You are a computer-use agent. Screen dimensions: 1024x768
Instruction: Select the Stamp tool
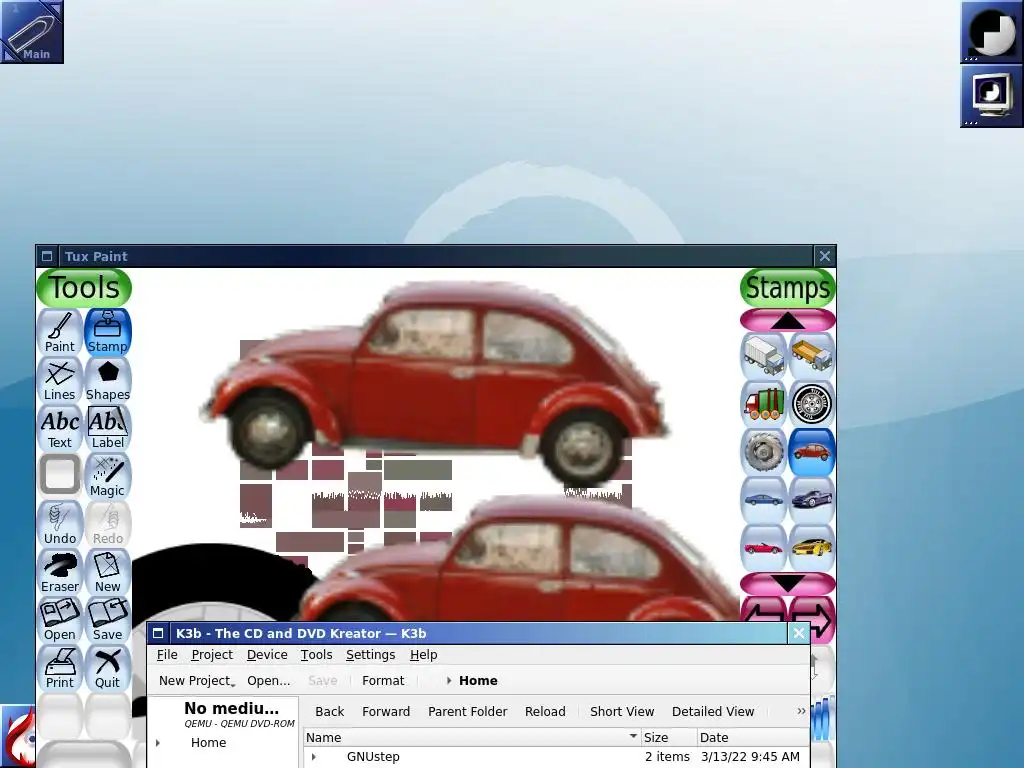click(108, 332)
